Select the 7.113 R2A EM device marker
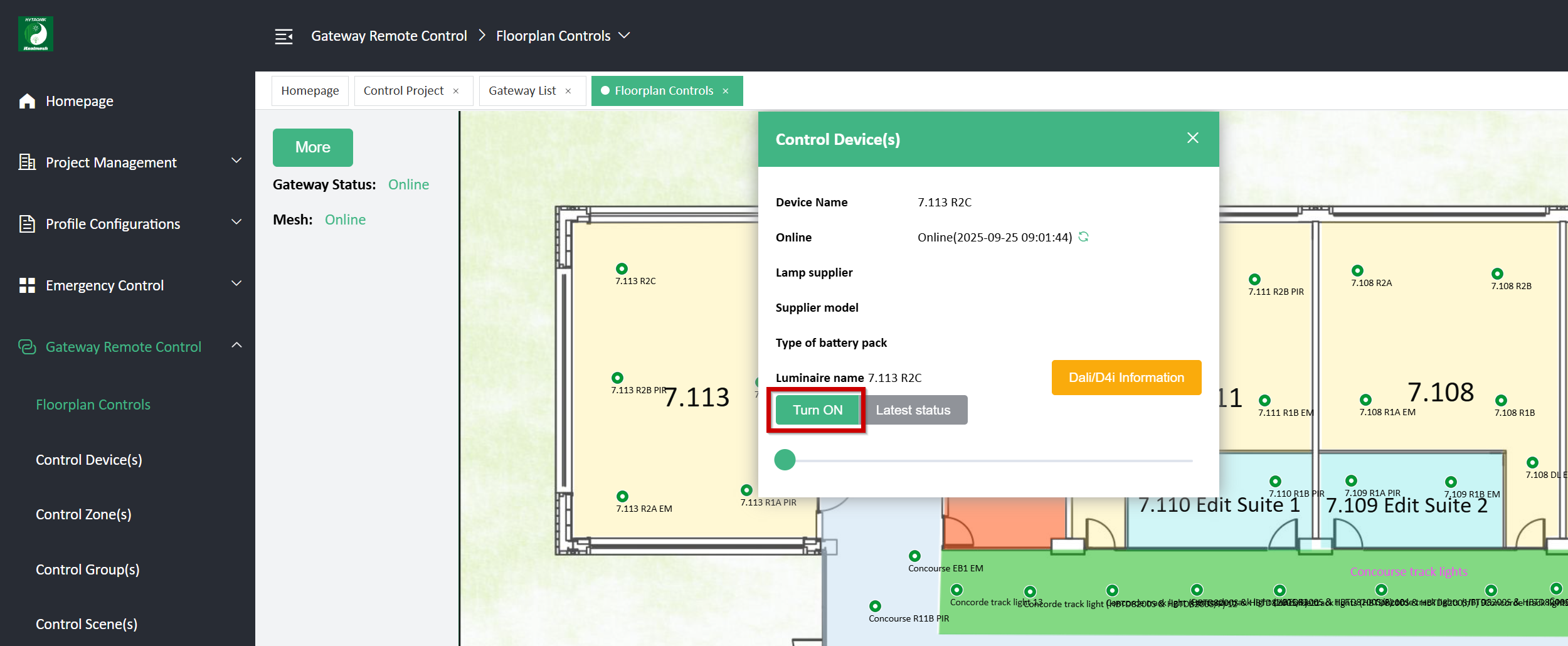The height and width of the screenshot is (646, 1568). [x=622, y=497]
